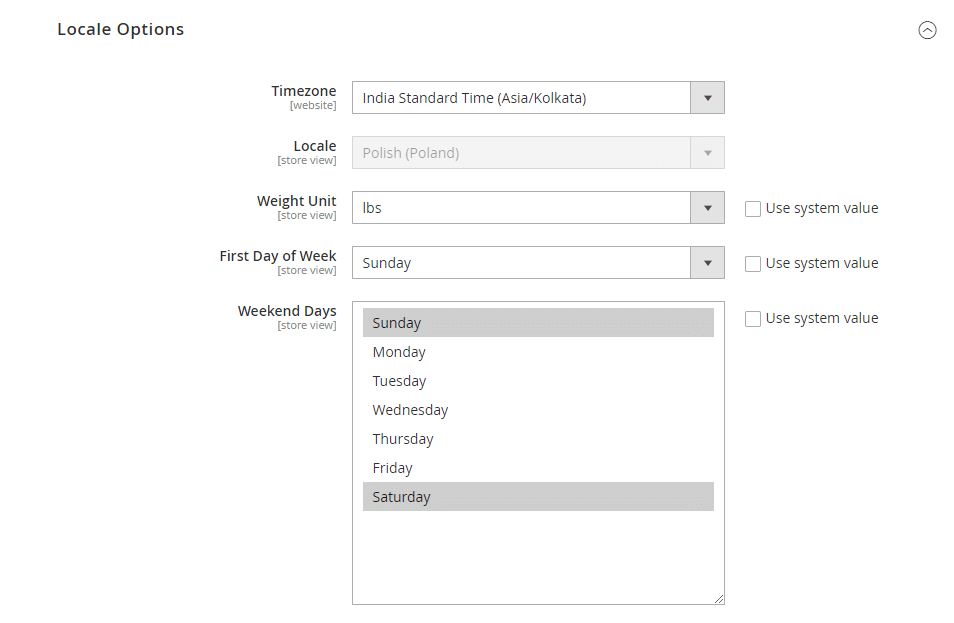Select Monday in Weekend Days list

[x=537, y=352]
